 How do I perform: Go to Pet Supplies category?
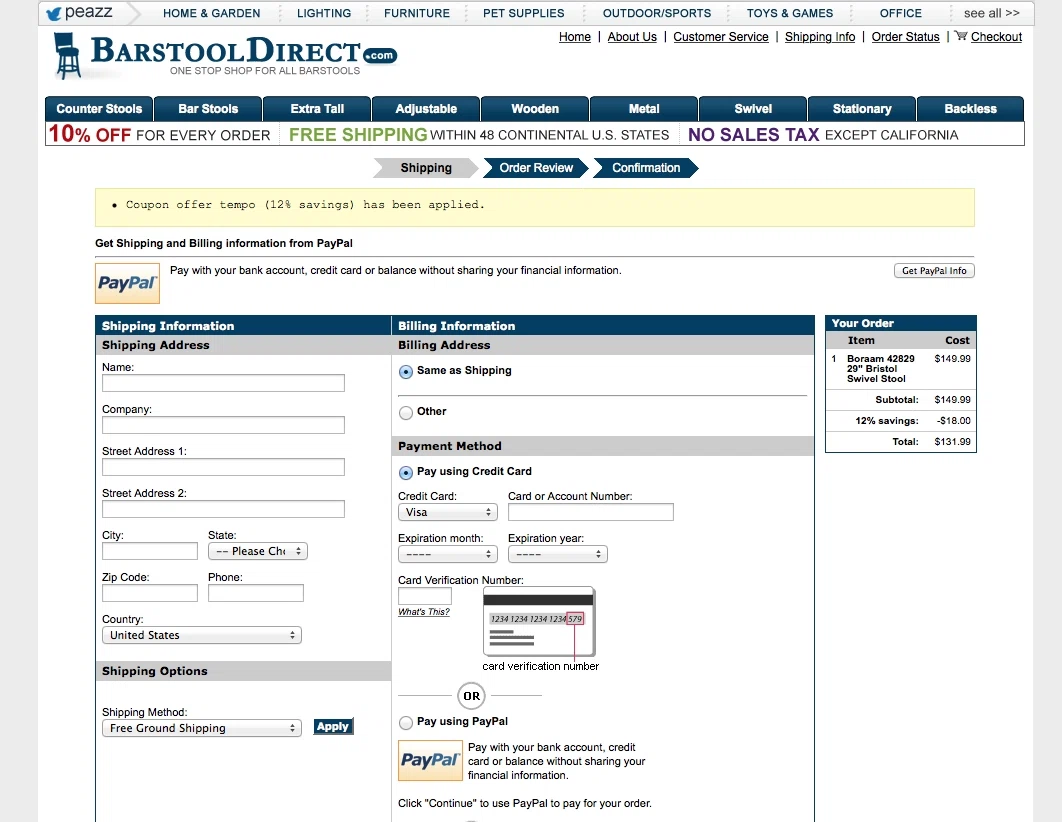524,13
